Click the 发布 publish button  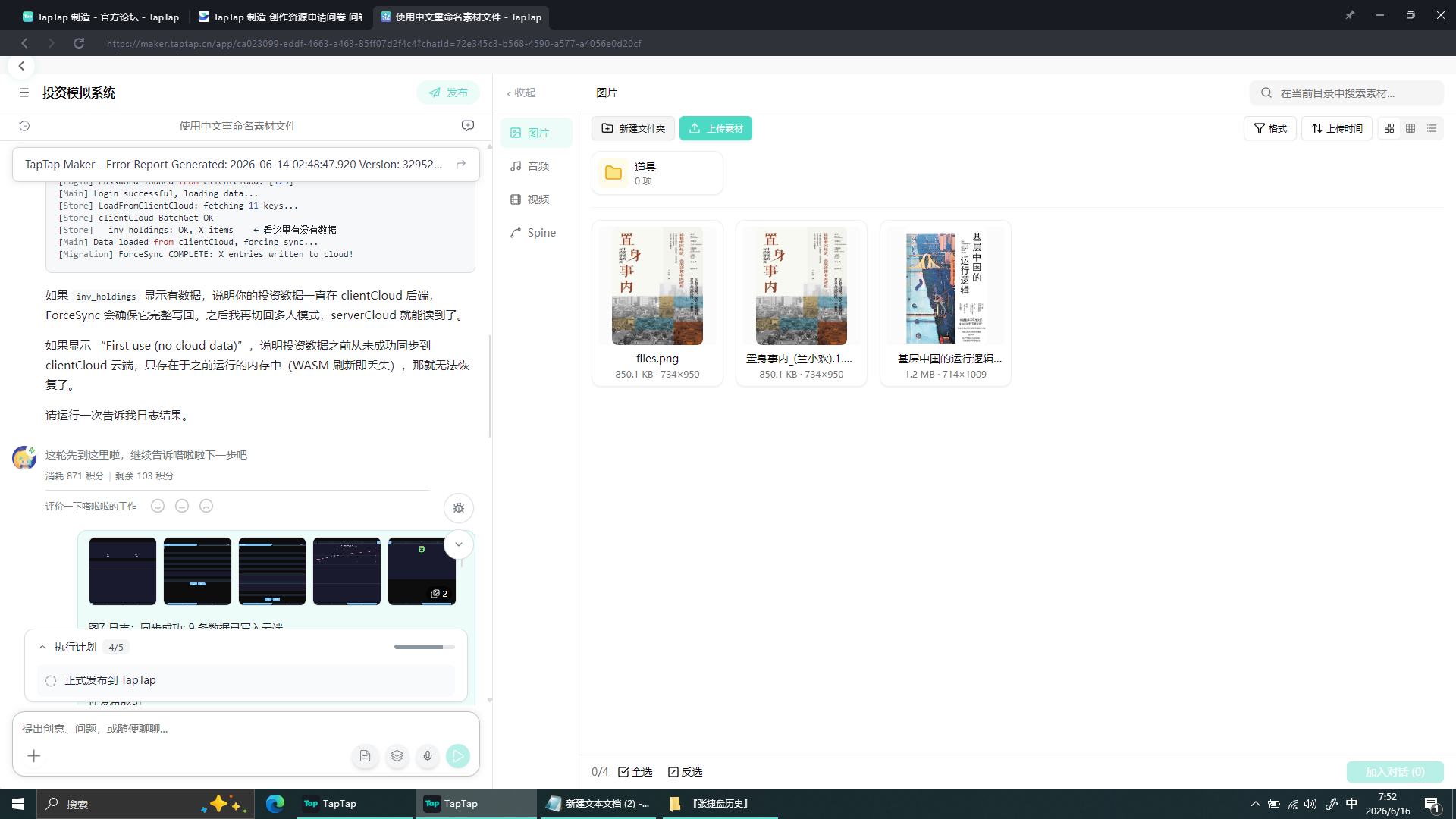448,93
